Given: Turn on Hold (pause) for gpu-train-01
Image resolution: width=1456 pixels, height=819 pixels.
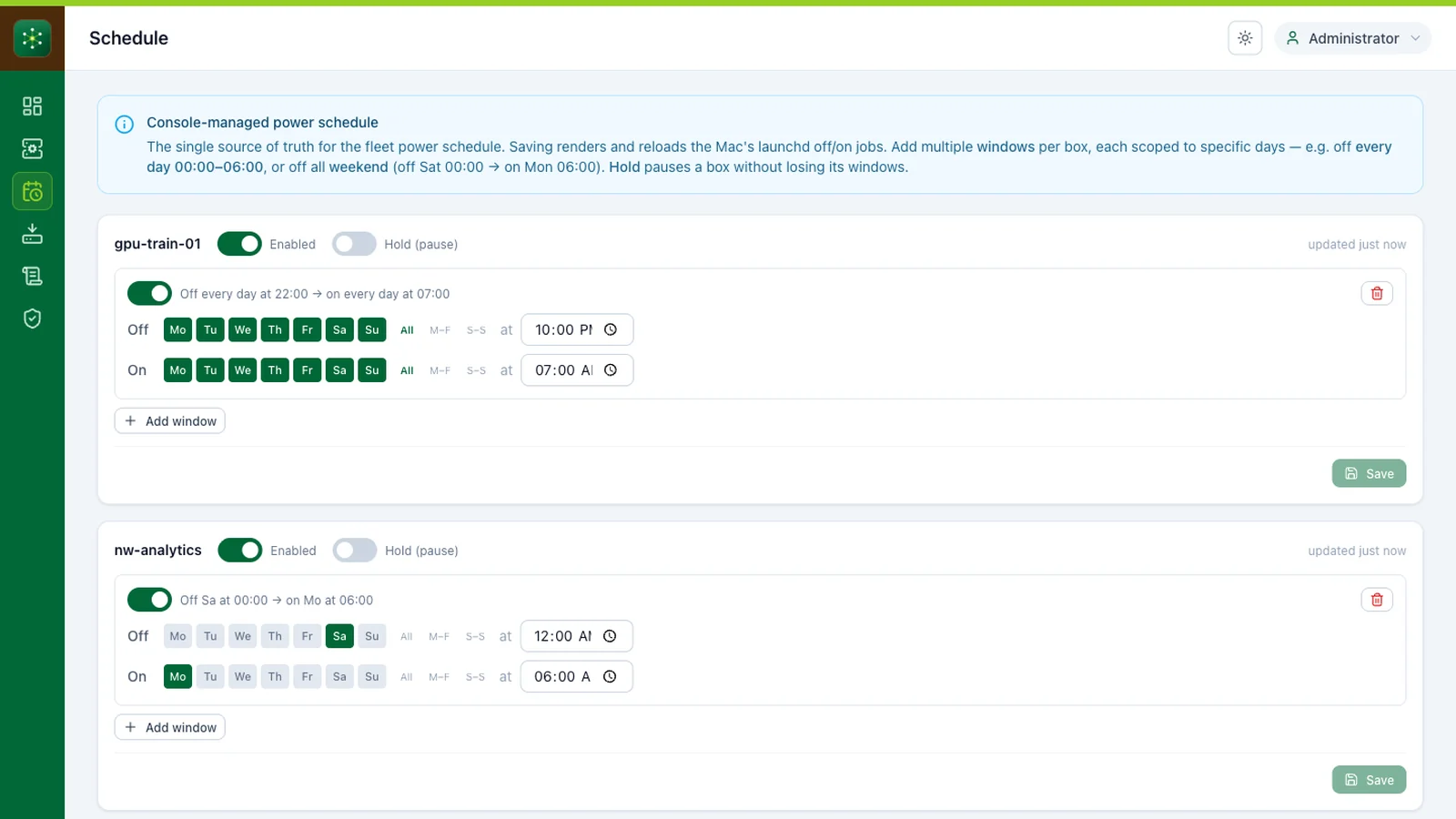Looking at the screenshot, I should [x=354, y=244].
